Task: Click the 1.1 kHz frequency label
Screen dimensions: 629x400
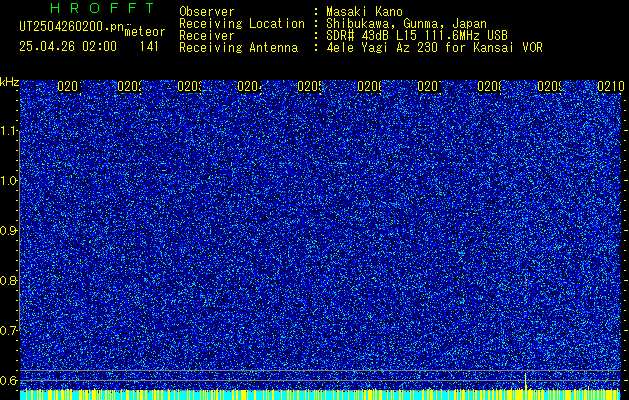Action: pyautogui.click(x=9, y=131)
